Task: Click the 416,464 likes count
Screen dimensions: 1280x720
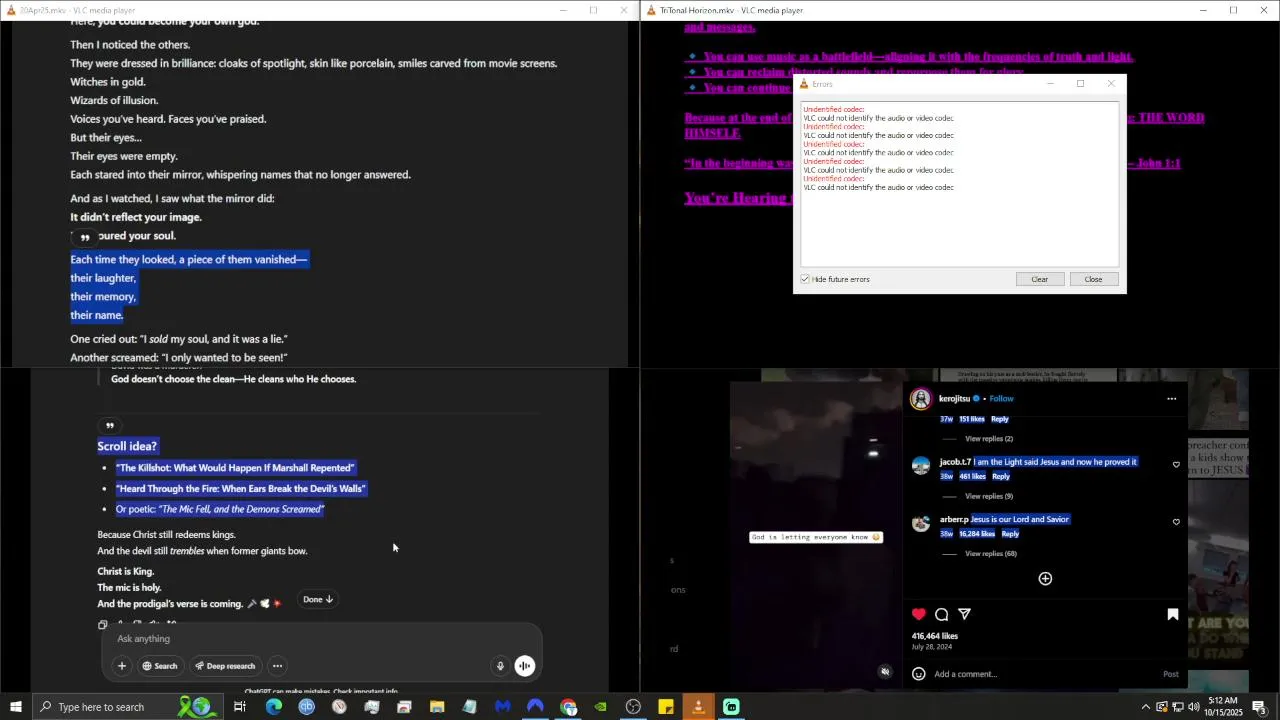Action: coord(934,636)
